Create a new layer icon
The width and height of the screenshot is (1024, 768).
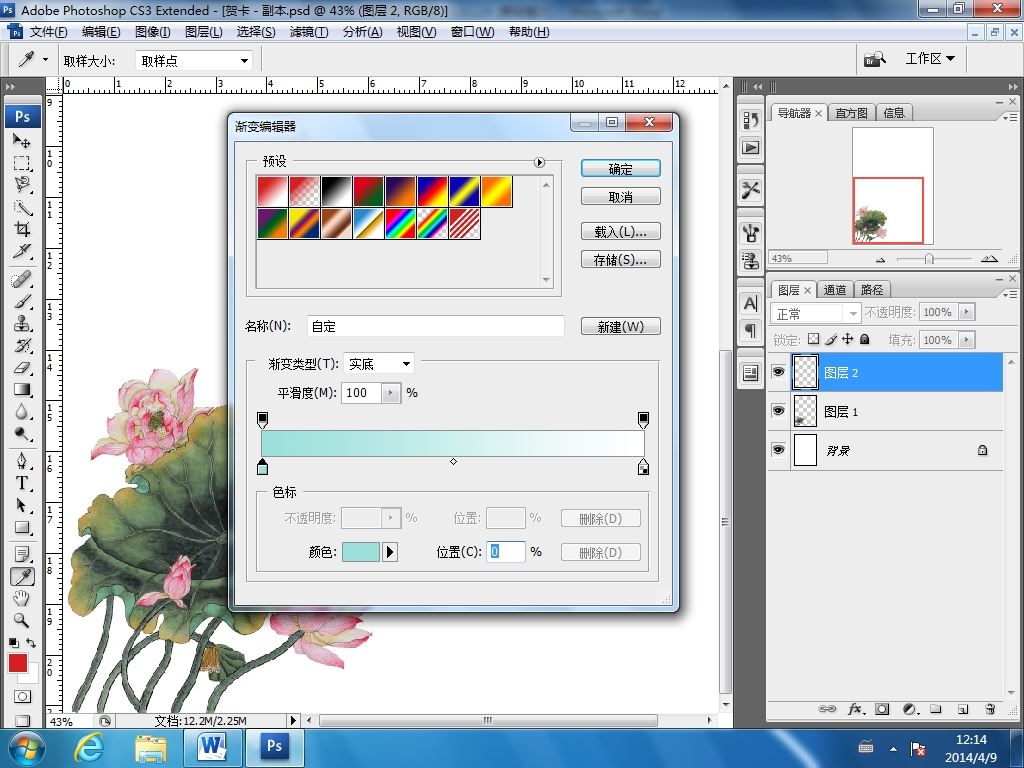coord(963,709)
